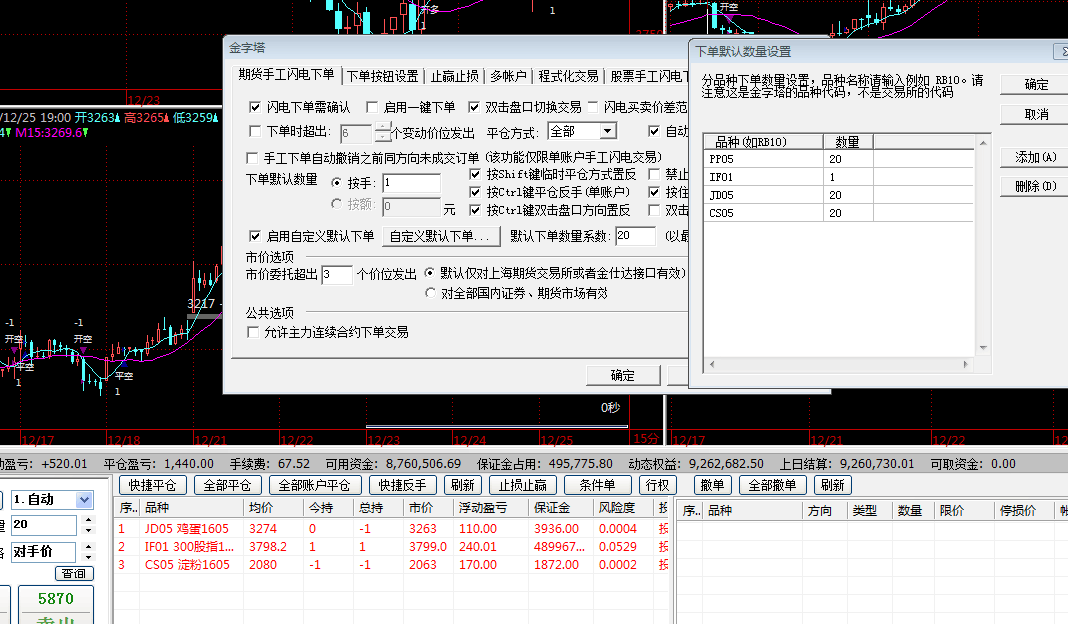1068x624 pixels.
Task: Enable the 启用一键下单 checkbox
Action: pos(372,107)
